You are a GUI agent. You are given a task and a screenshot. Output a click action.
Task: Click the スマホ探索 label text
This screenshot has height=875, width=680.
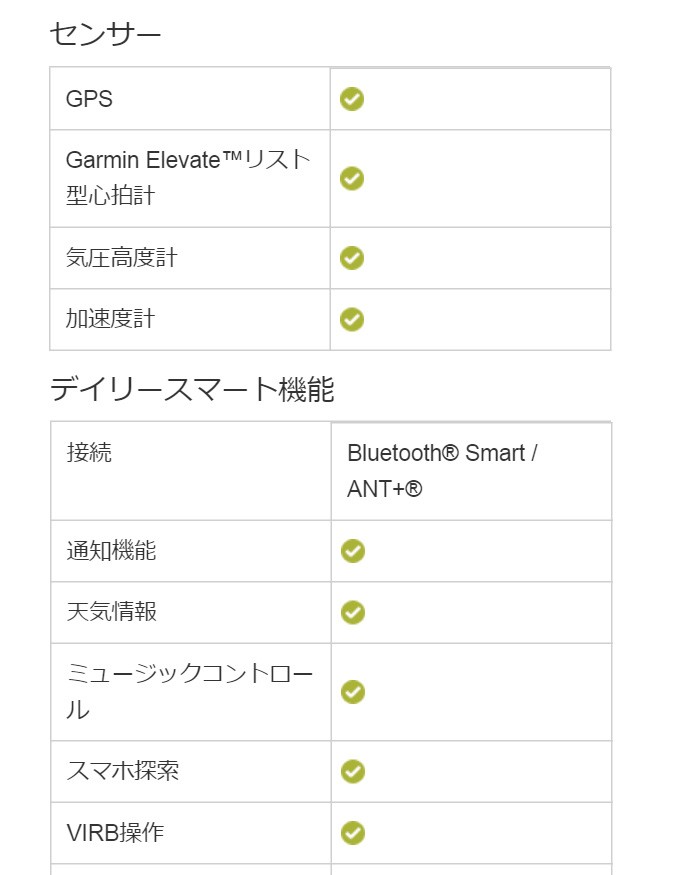coord(122,772)
